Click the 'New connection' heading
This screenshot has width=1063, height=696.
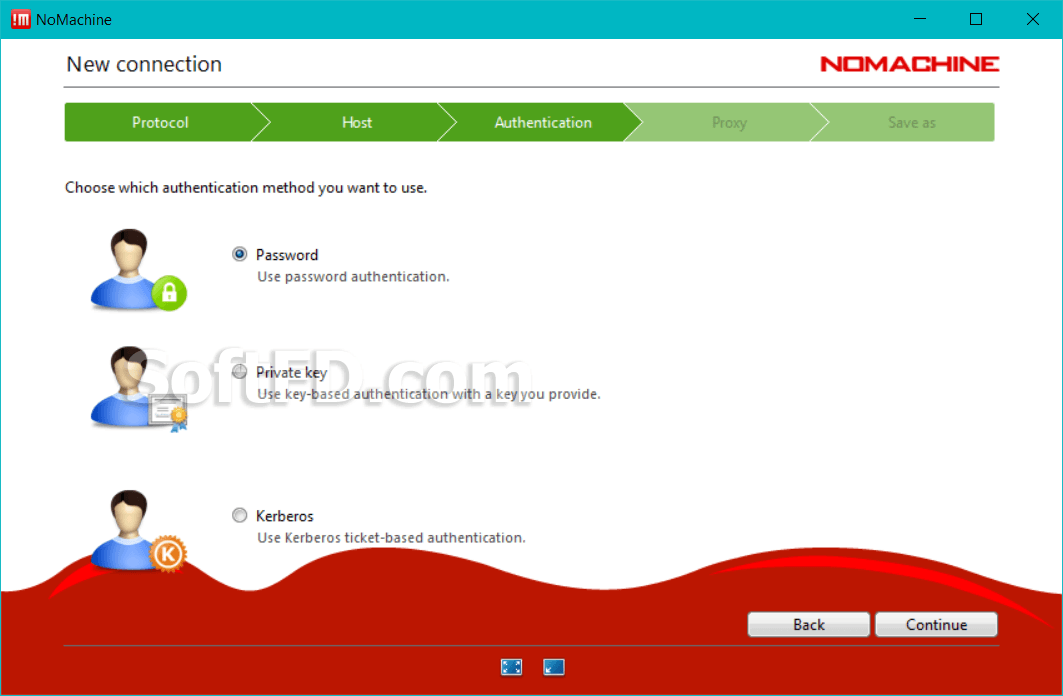144,64
